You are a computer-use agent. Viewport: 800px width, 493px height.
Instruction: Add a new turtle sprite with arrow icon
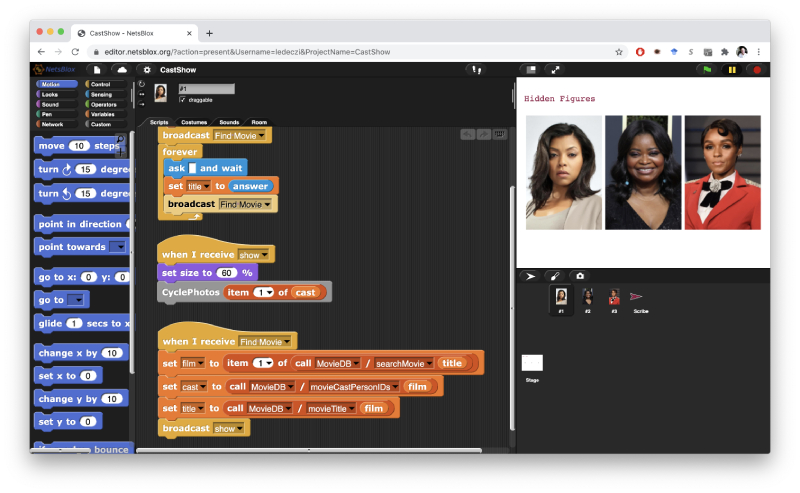point(530,276)
